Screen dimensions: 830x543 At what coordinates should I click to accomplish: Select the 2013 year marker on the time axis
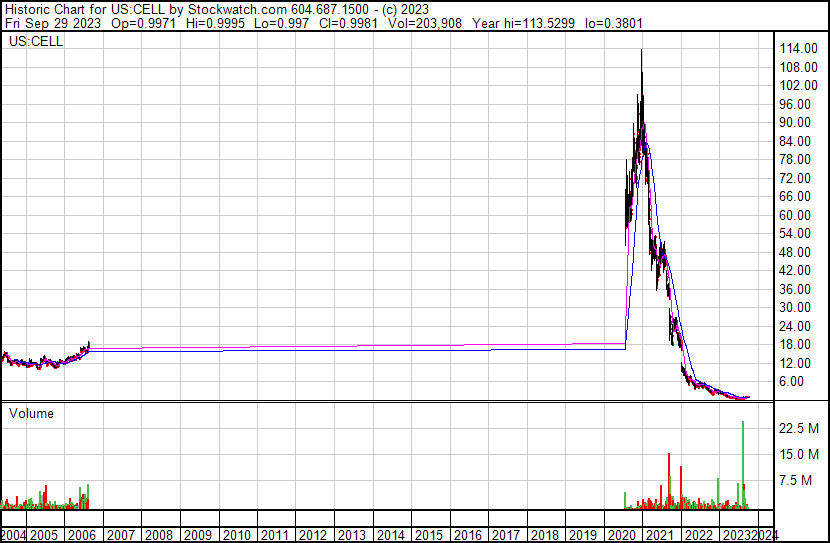pos(351,535)
